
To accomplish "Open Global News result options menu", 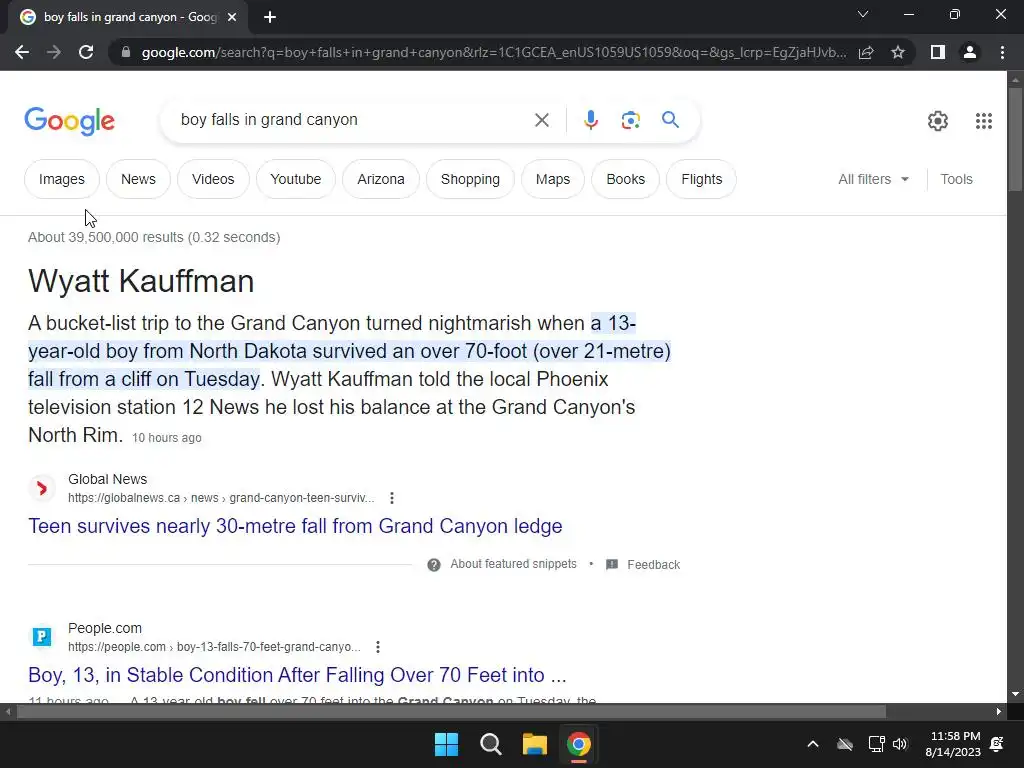I will pyautogui.click(x=392, y=498).
